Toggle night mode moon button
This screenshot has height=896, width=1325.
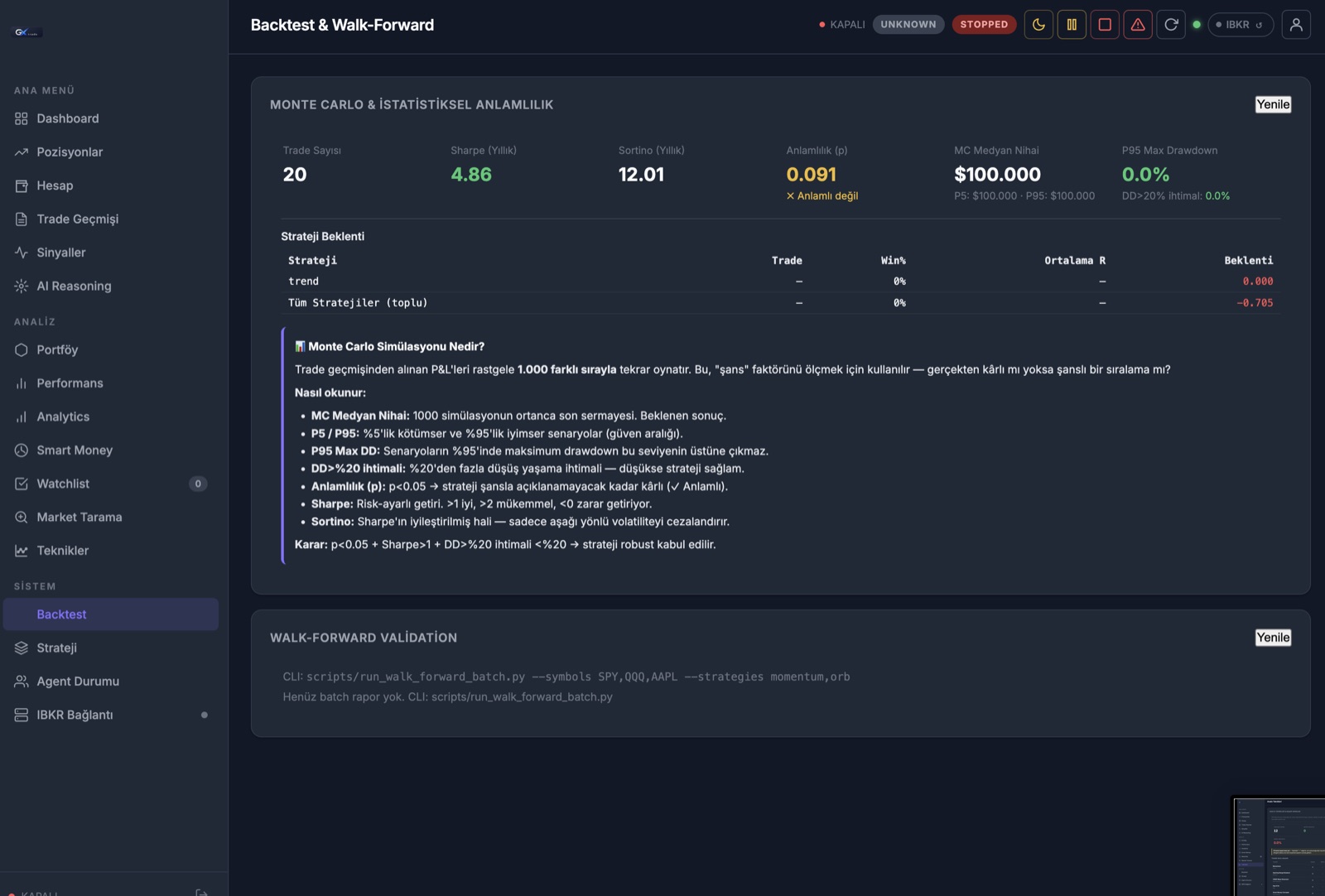1038,25
